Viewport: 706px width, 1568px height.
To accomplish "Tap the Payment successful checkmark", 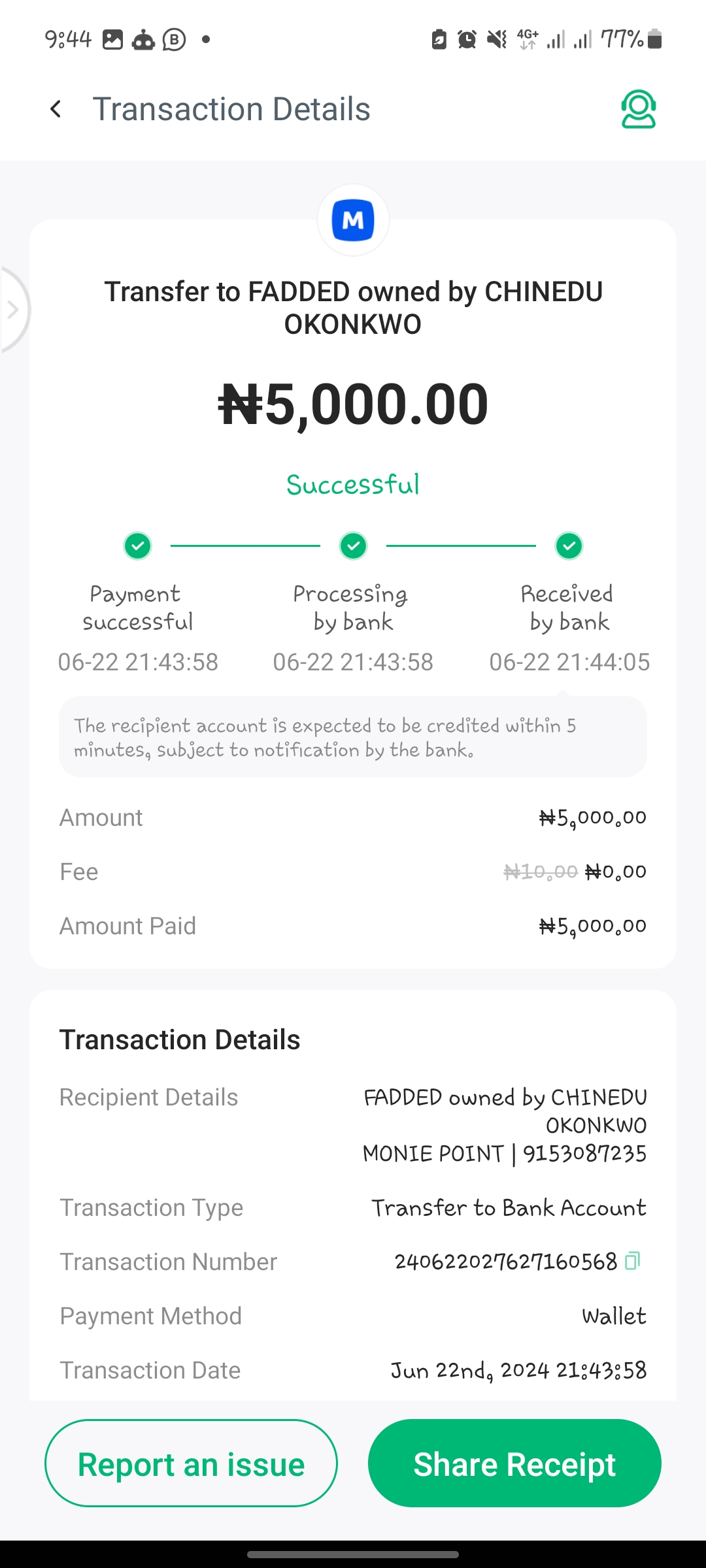I will (x=138, y=546).
